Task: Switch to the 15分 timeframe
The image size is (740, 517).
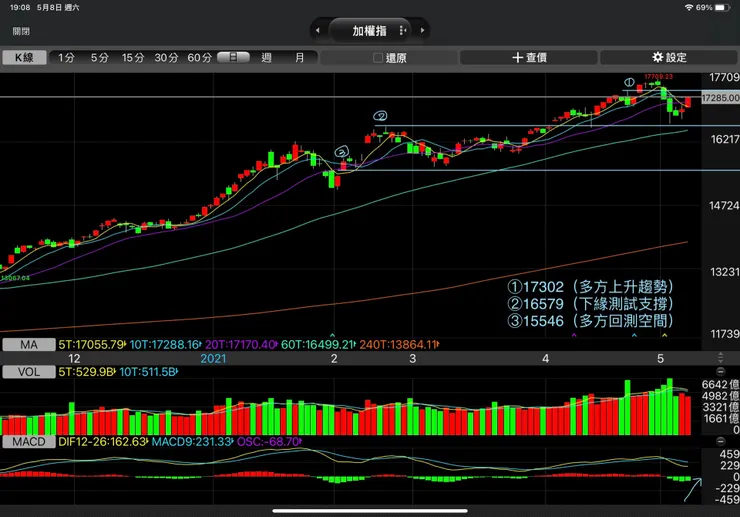Action: click(x=133, y=58)
